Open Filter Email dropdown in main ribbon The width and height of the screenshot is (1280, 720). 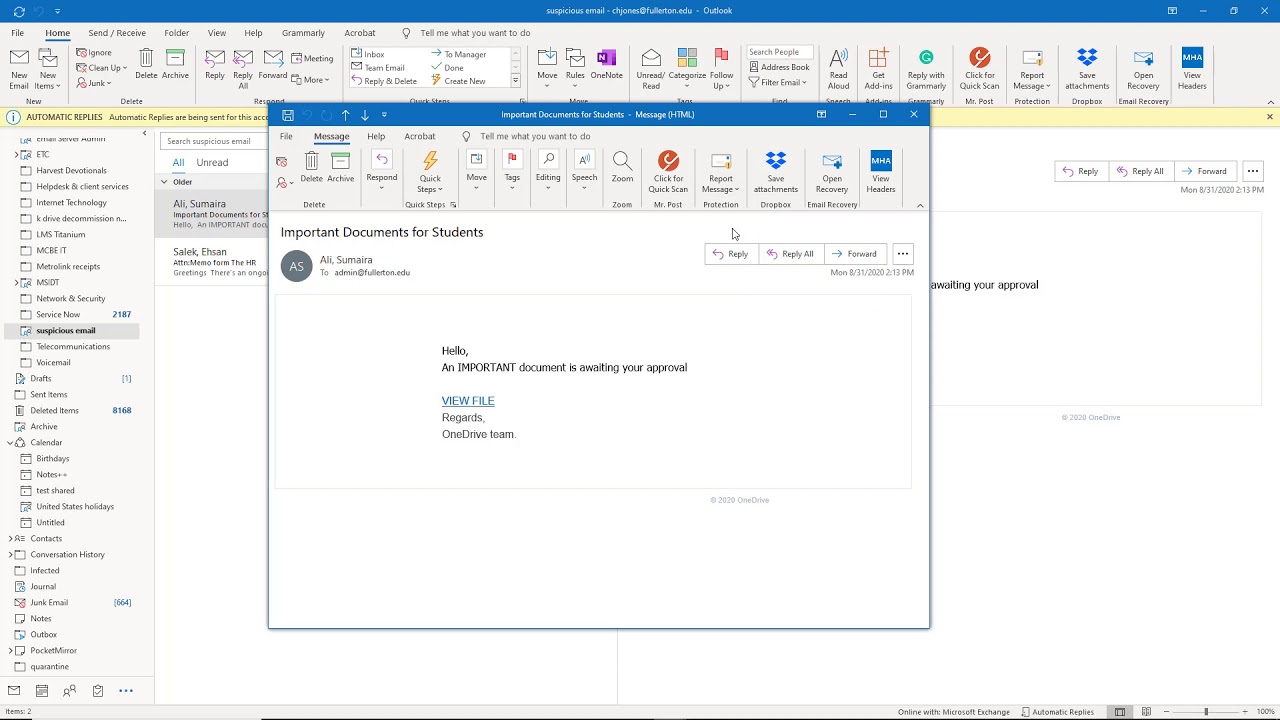pyautogui.click(x=777, y=82)
